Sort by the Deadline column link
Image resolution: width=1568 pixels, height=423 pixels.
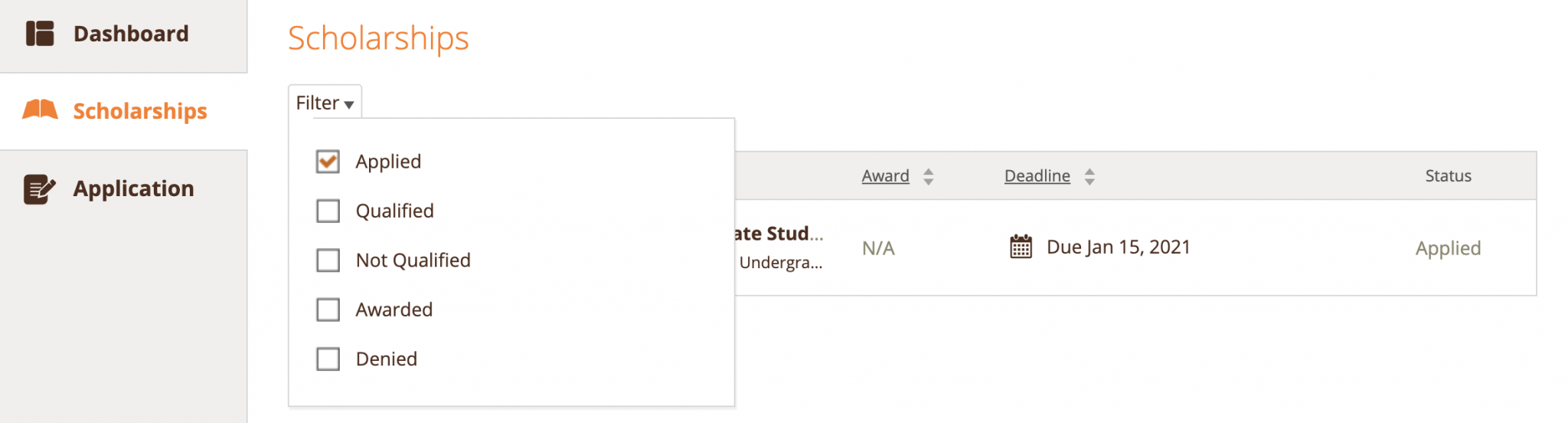(1037, 176)
